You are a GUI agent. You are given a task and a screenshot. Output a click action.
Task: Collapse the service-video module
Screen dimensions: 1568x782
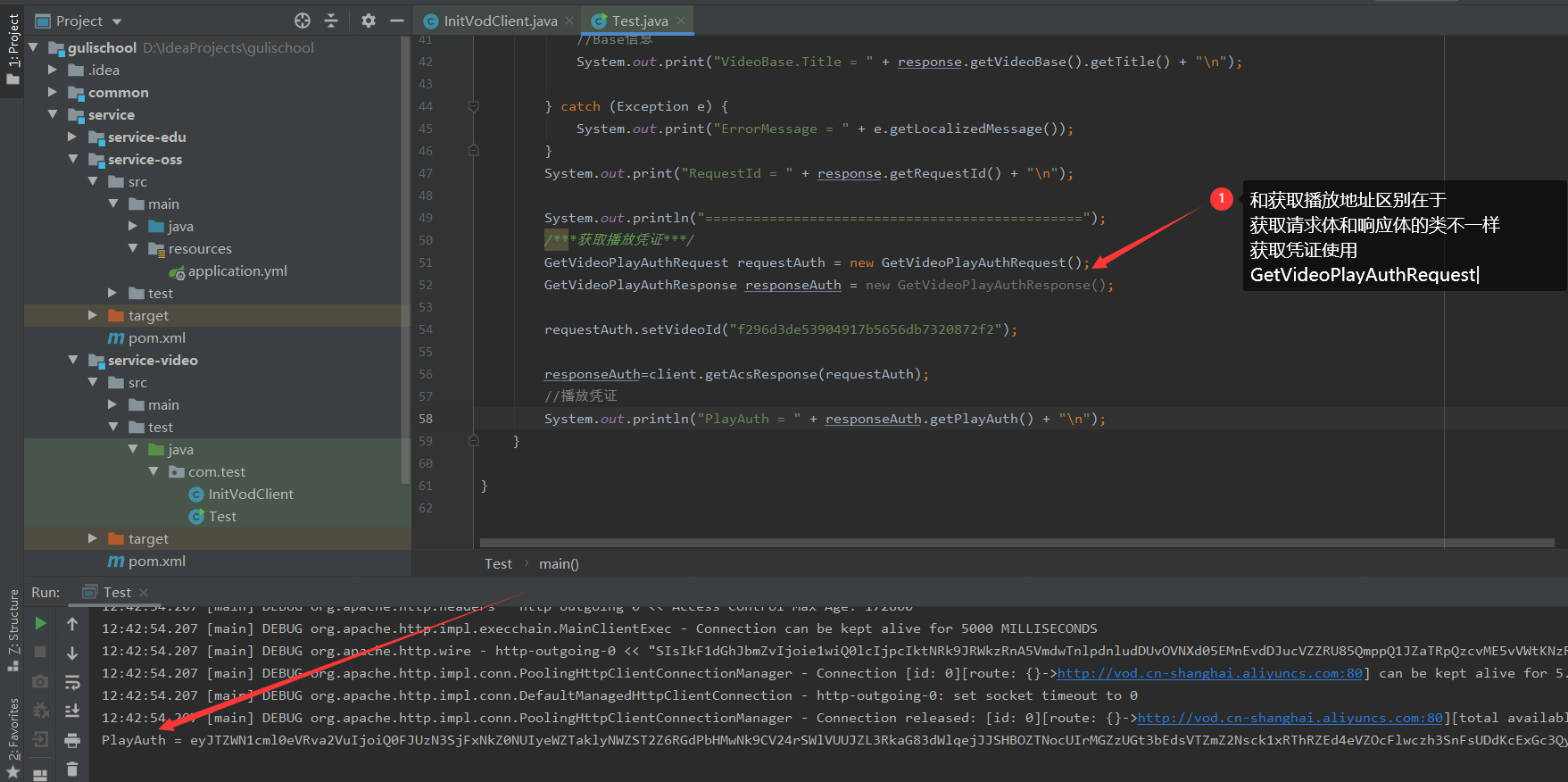(x=73, y=360)
